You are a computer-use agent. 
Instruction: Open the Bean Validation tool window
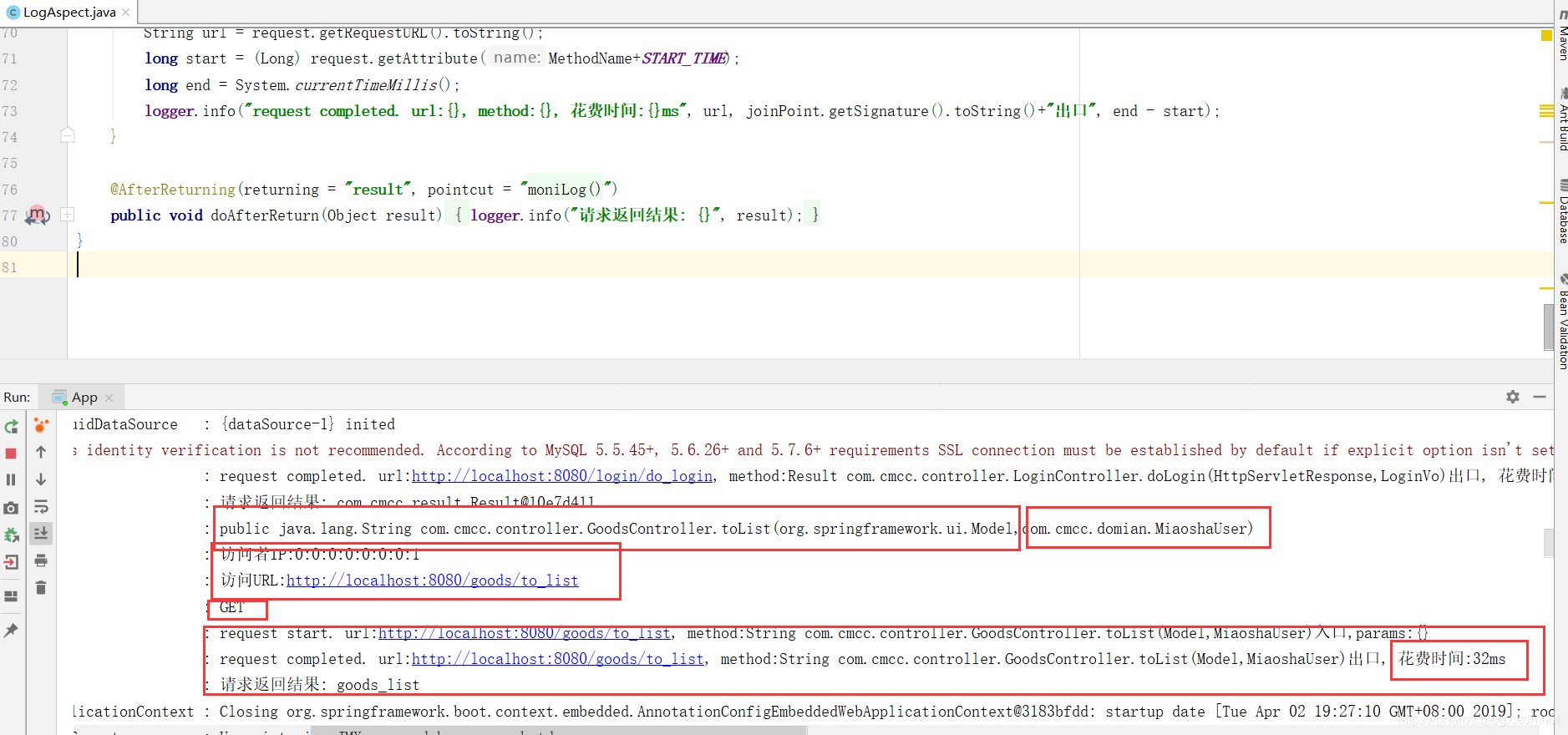click(x=1562, y=322)
